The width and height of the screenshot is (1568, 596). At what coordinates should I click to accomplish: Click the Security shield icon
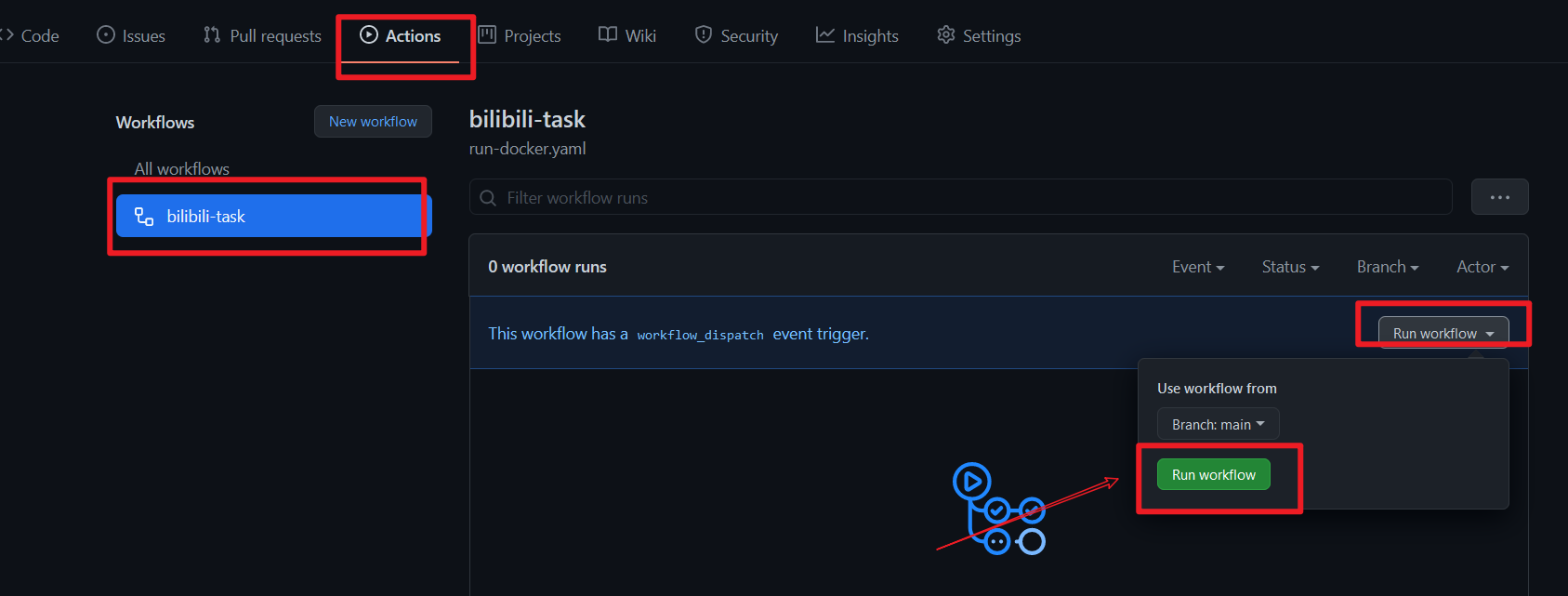(704, 35)
